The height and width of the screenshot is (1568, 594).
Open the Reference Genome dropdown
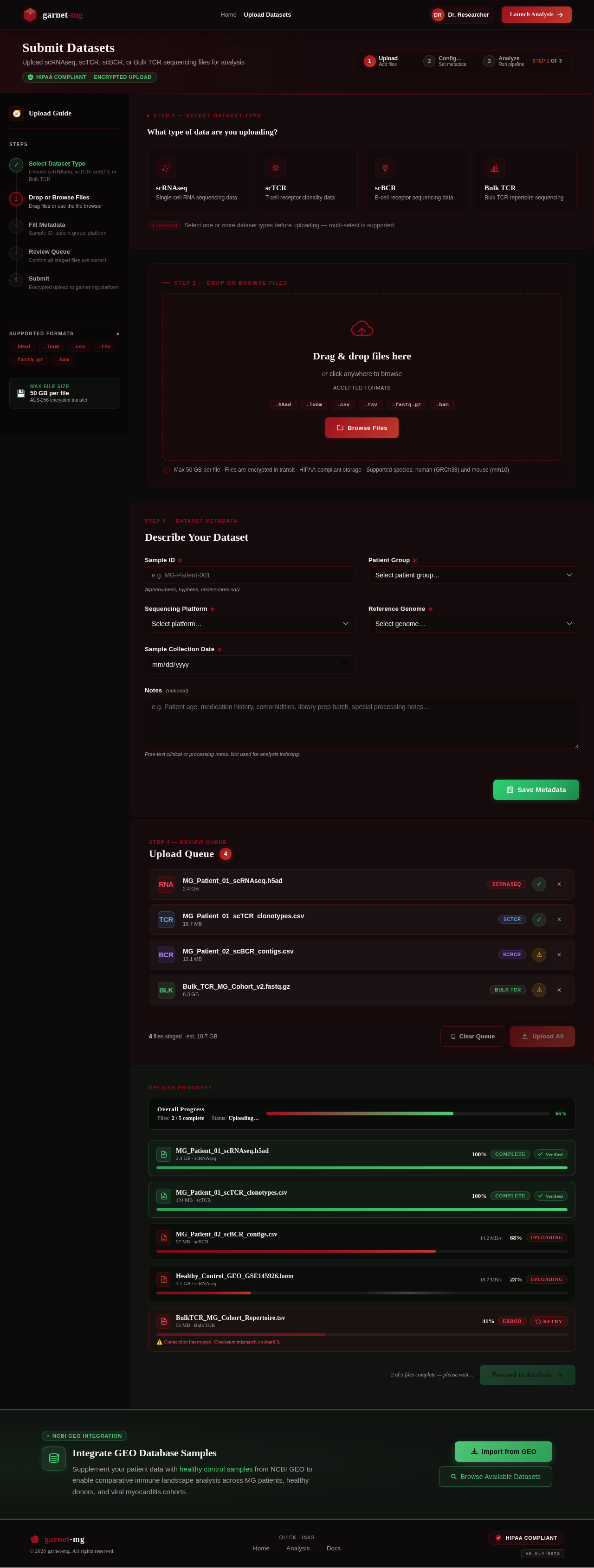click(473, 624)
